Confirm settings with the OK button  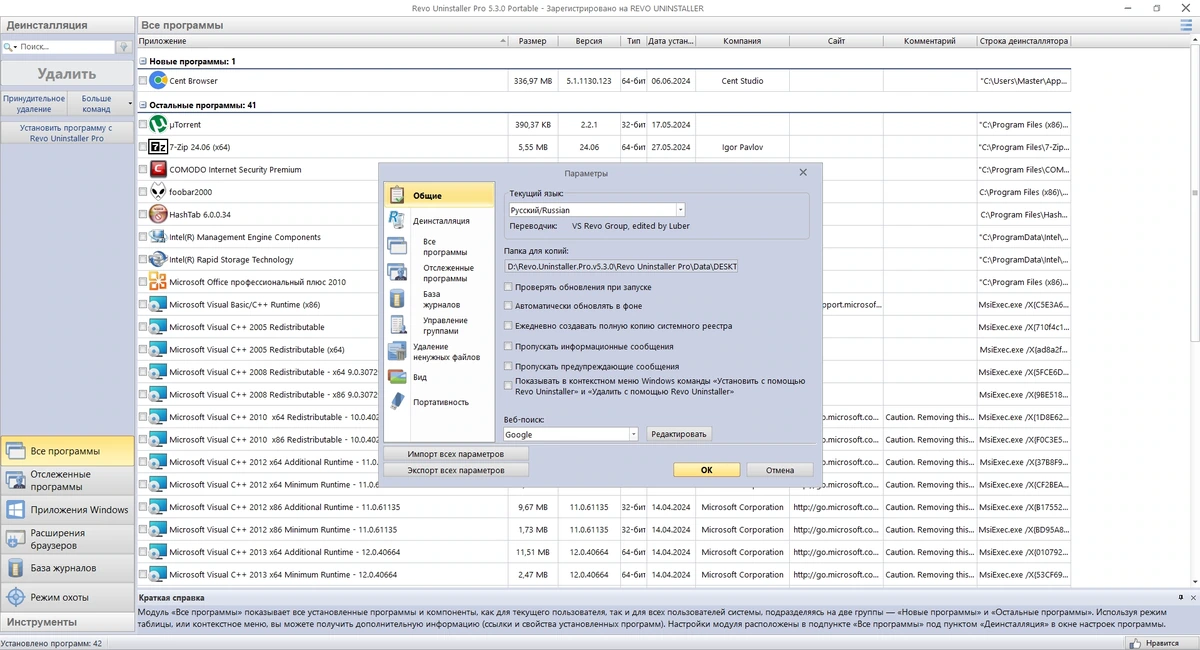706,470
